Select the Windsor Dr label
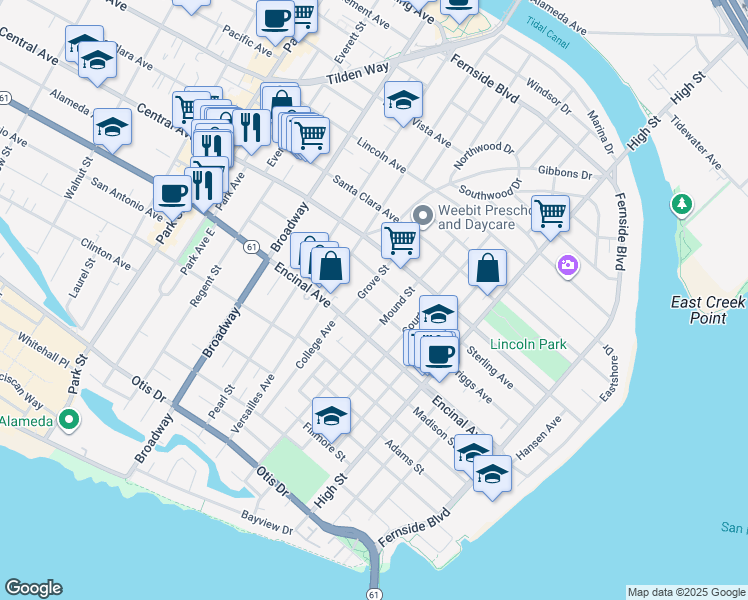This screenshot has height=600, width=748. 549,96
